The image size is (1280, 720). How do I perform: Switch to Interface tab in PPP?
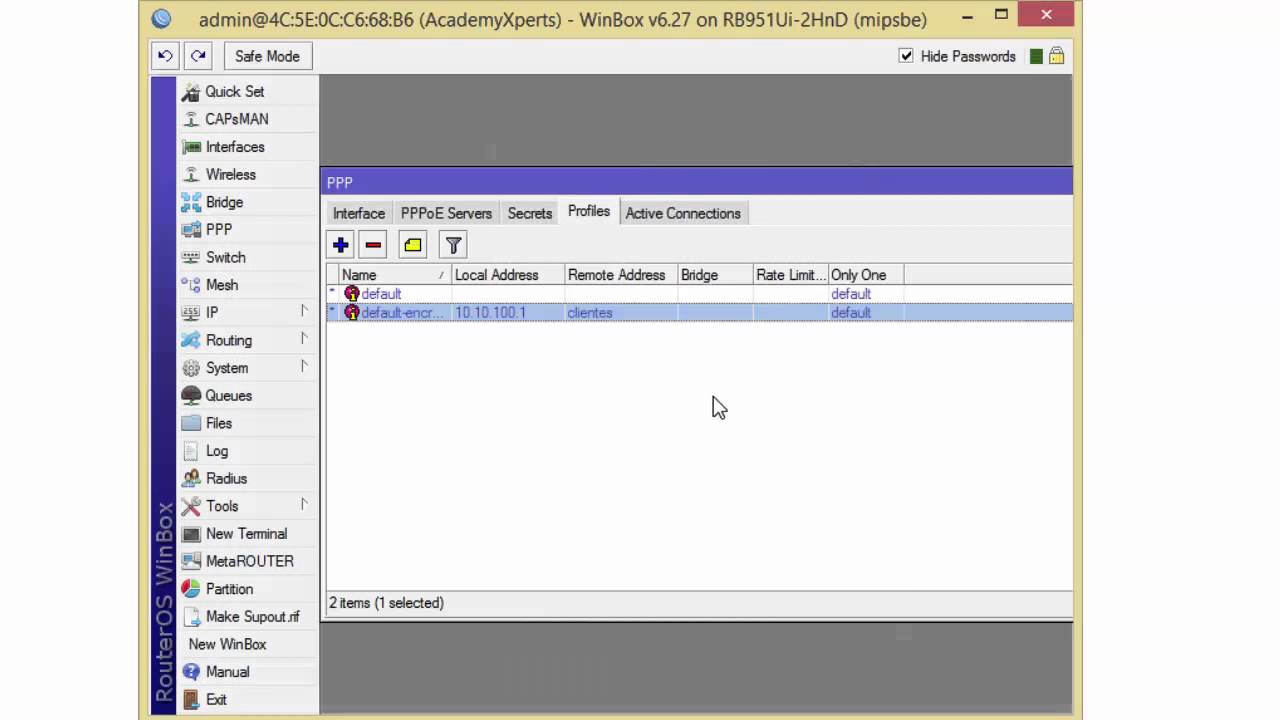(359, 213)
